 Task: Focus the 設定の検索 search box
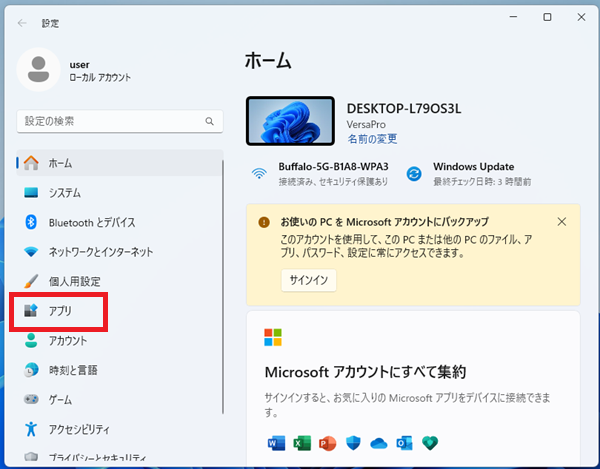120,121
